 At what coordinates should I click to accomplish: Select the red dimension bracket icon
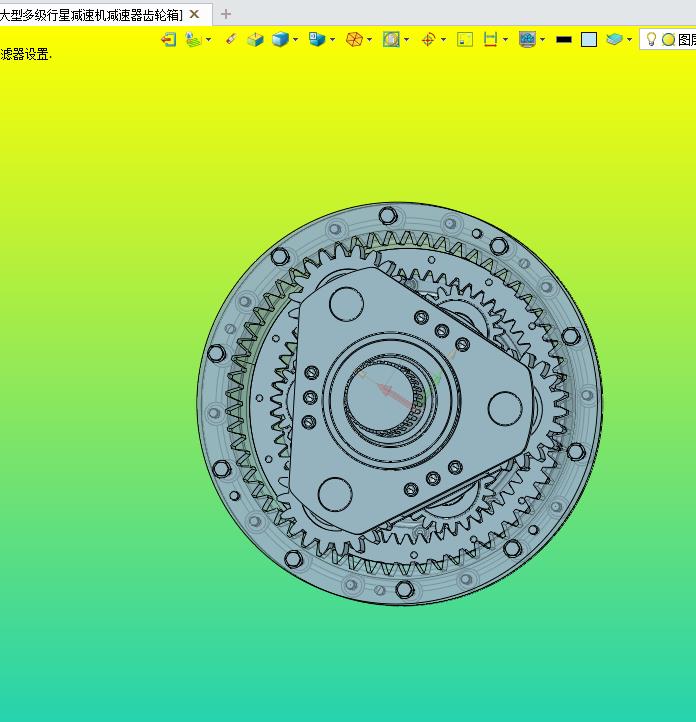[x=490, y=40]
